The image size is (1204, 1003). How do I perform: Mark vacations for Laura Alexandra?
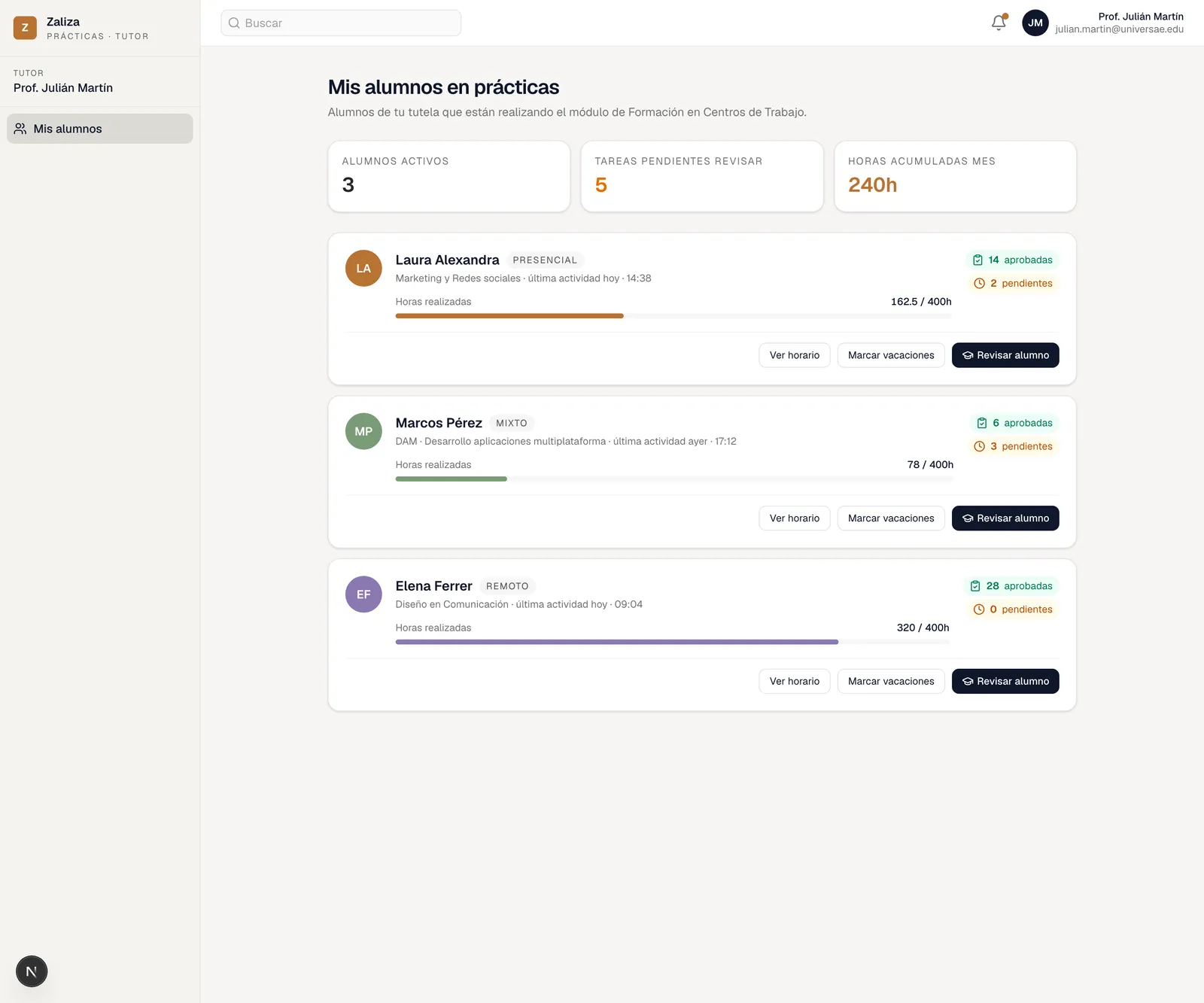pyautogui.click(x=891, y=355)
